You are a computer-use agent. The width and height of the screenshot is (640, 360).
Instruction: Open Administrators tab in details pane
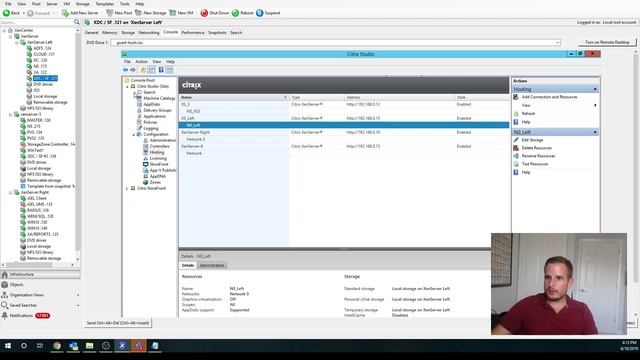[x=212, y=265]
